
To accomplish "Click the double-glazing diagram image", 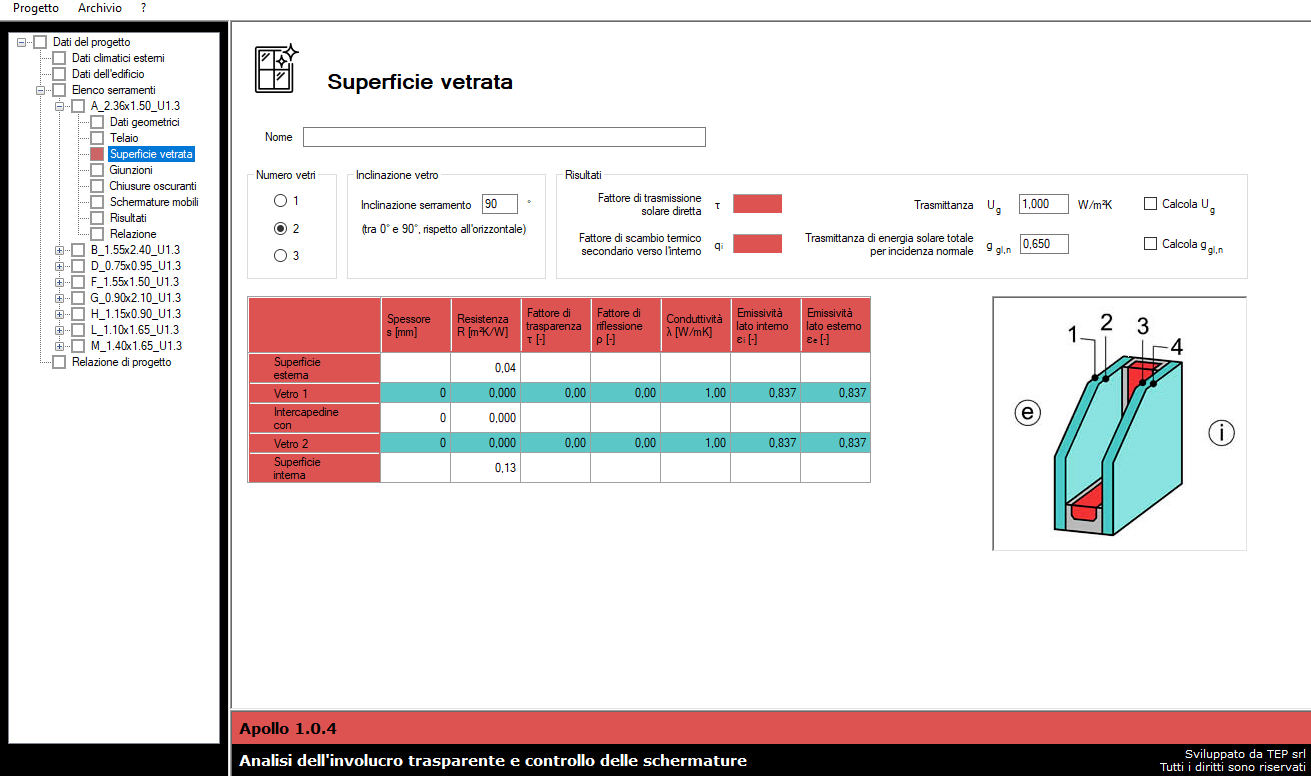I will pyautogui.click(x=1119, y=423).
